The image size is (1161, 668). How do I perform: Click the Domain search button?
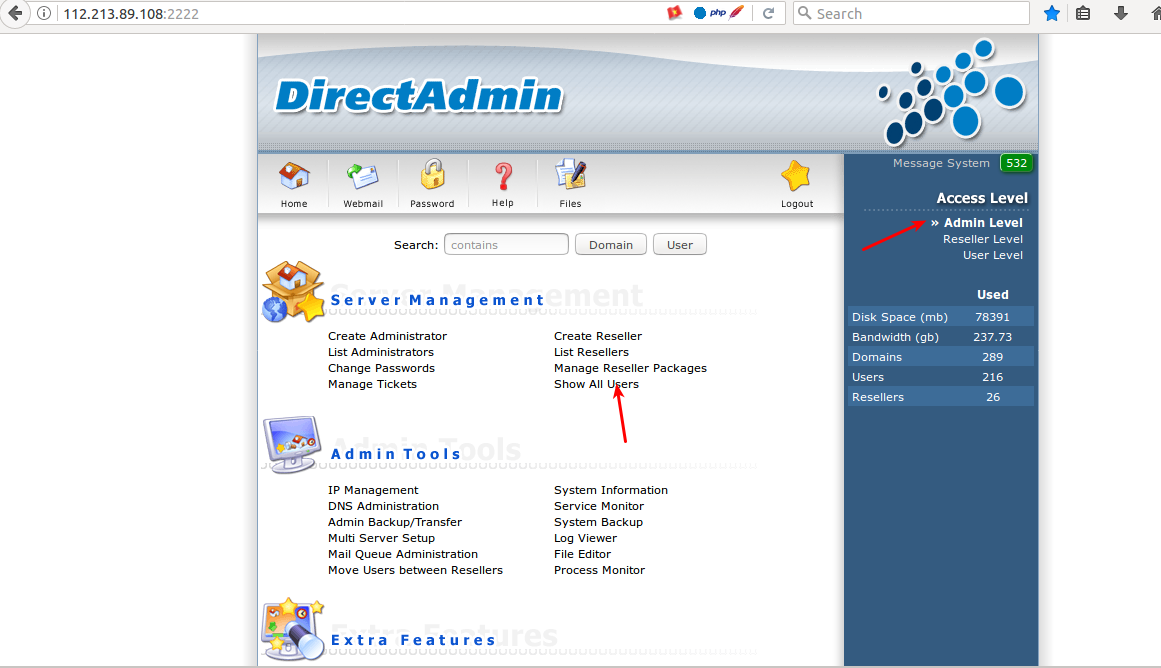611,244
